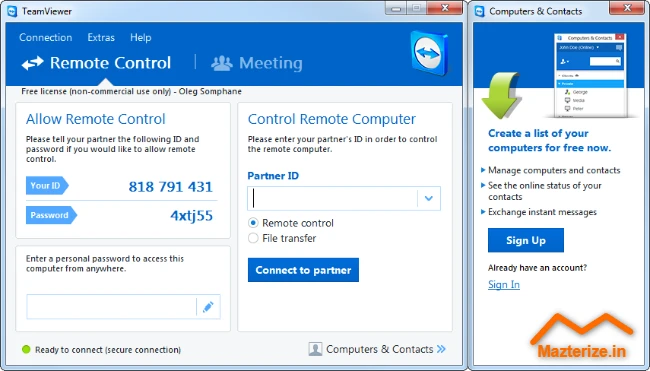
Task: Click the person icon beside Computers & Contacts
Action: pos(315,349)
